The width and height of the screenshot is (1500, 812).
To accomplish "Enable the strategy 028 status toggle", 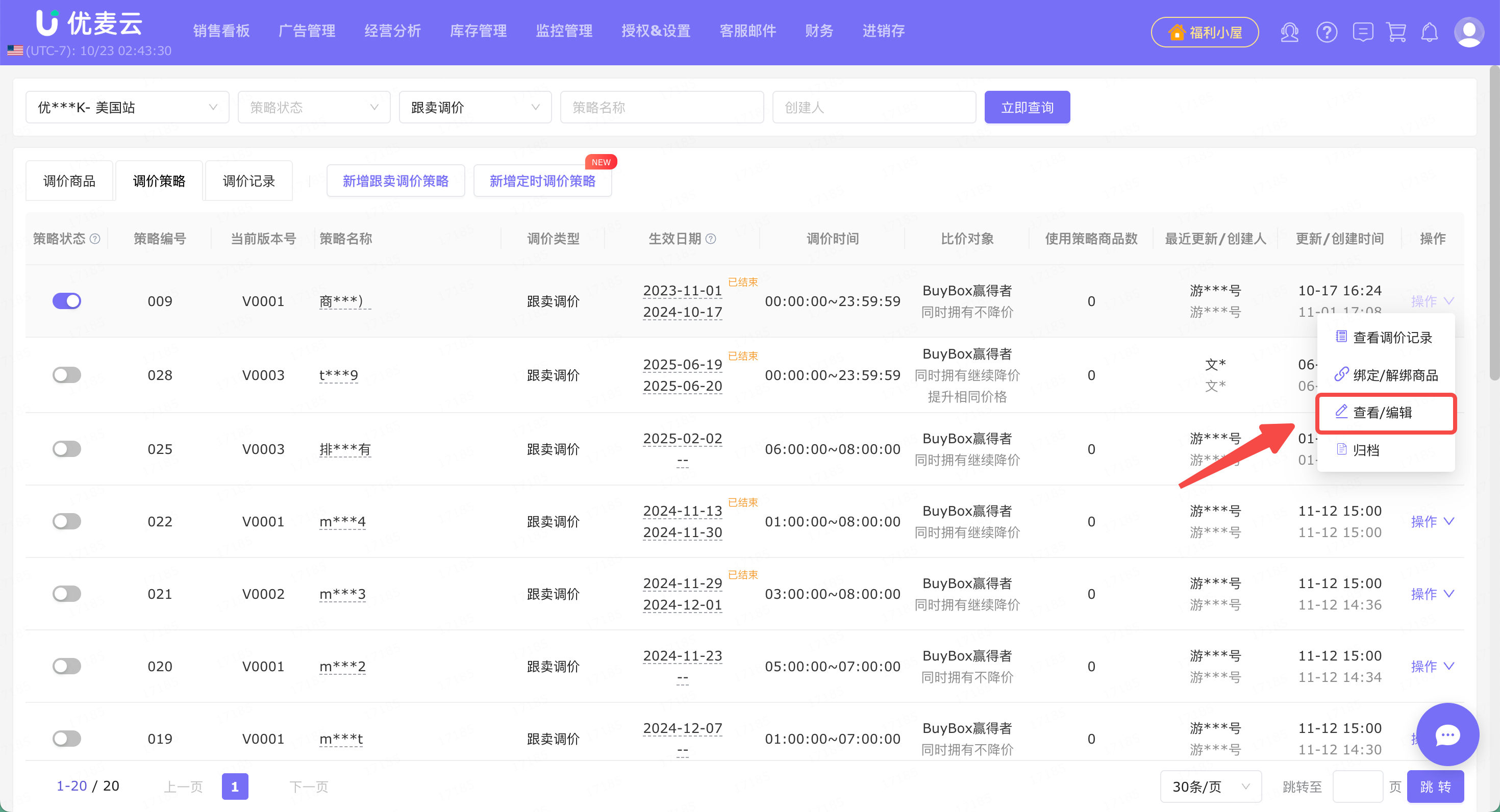I will coord(67,375).
